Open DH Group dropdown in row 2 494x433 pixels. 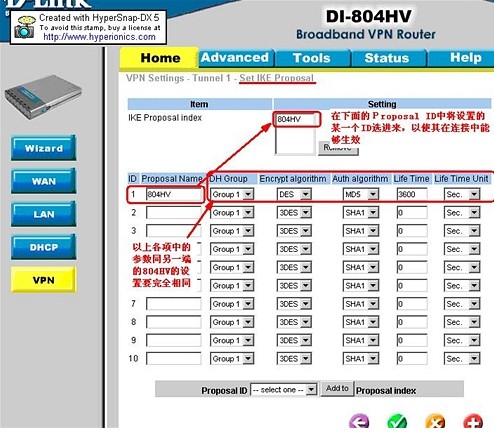[x=232, y=213]
